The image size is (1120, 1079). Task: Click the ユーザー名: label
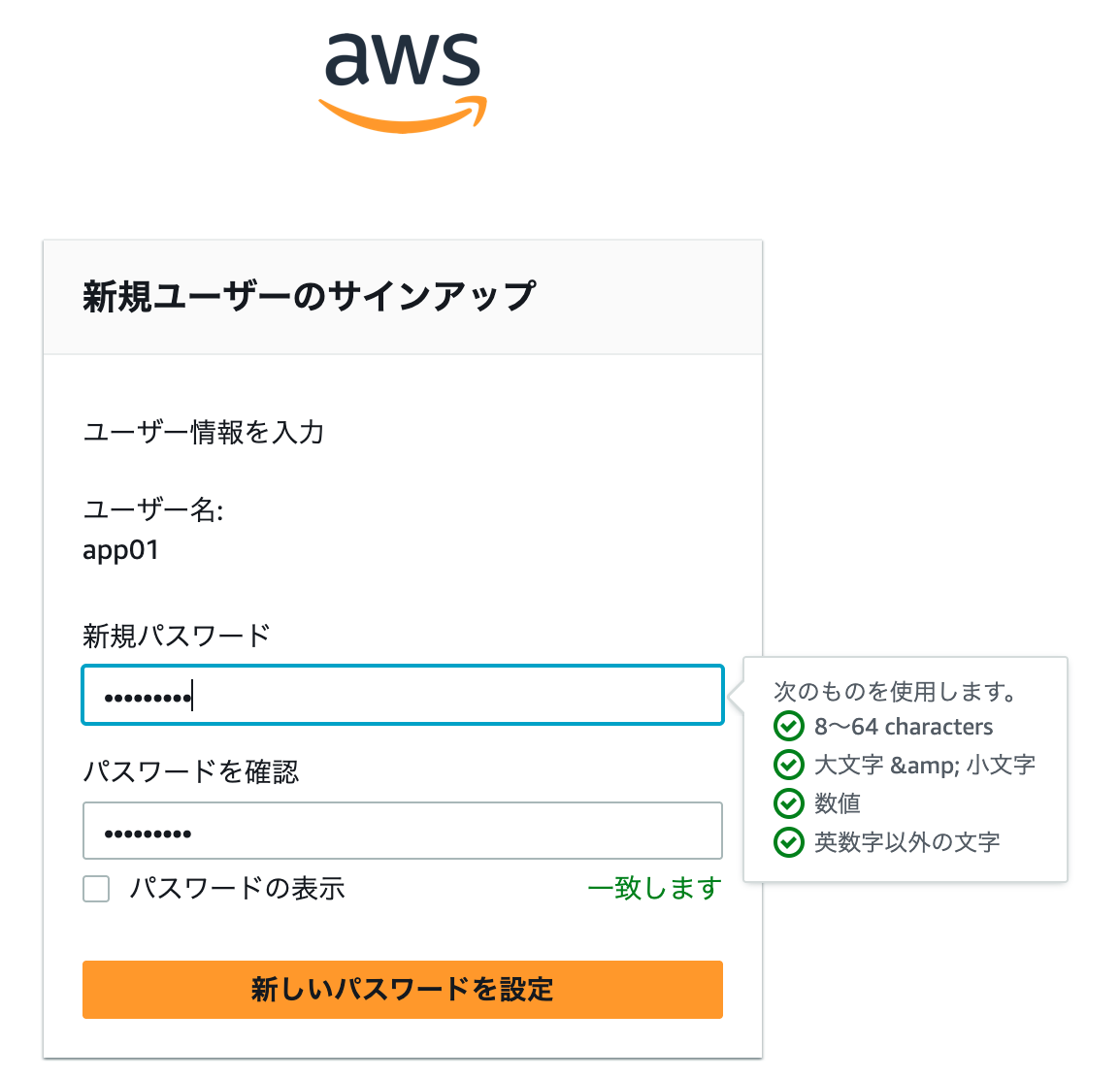153,510
